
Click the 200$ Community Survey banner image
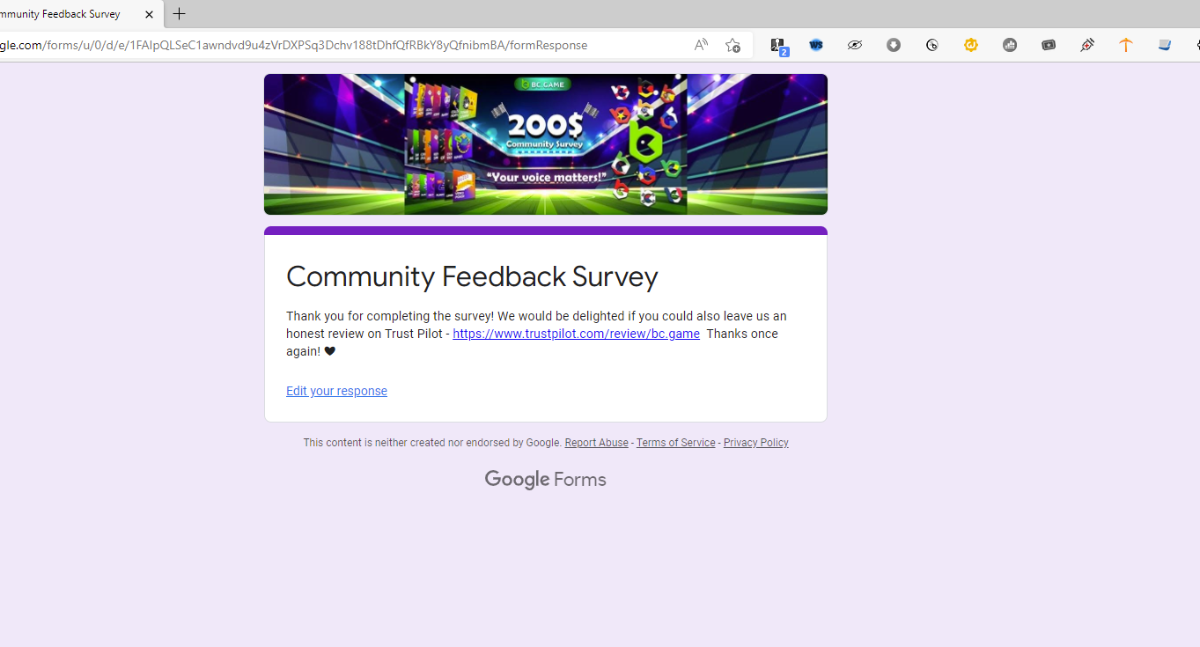pos(545,144)
